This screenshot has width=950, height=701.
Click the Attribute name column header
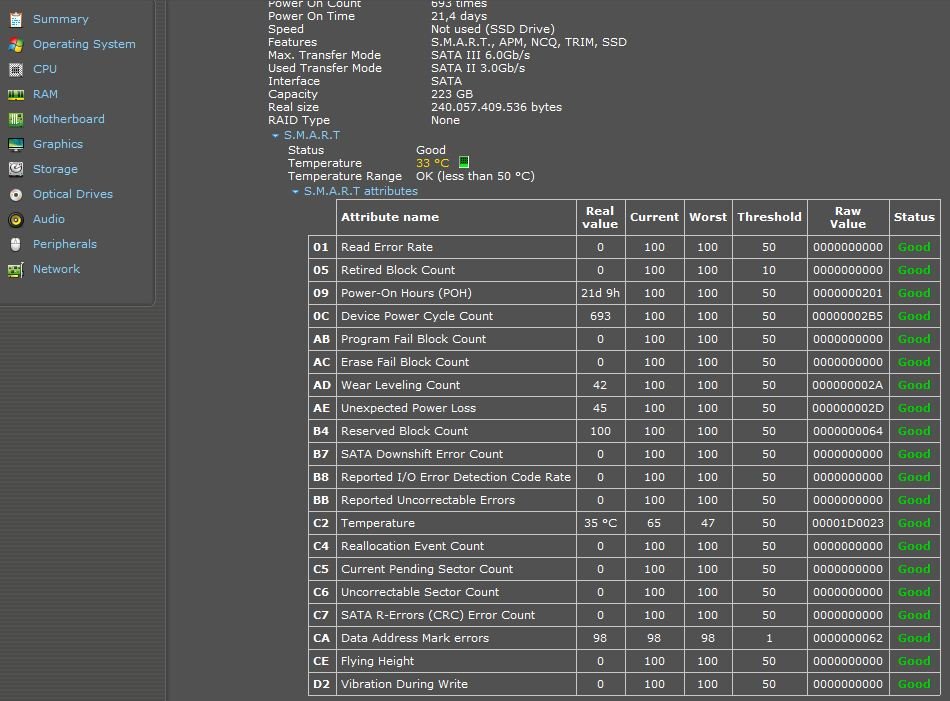click(390, 217)
